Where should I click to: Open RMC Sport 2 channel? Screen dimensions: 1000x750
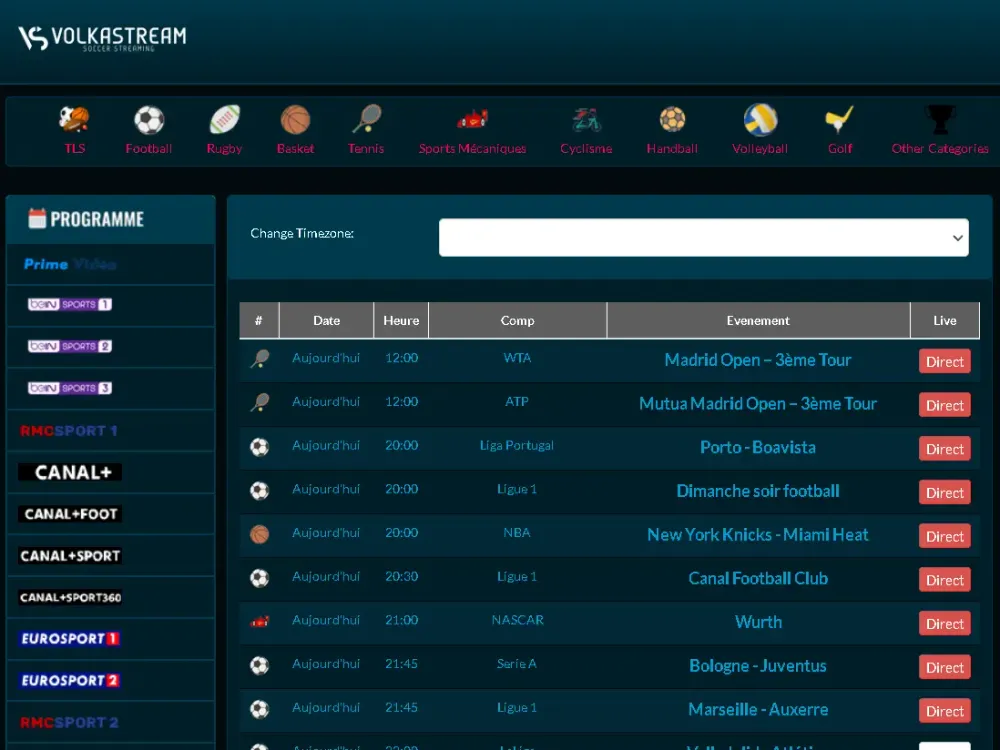(69, 723)
